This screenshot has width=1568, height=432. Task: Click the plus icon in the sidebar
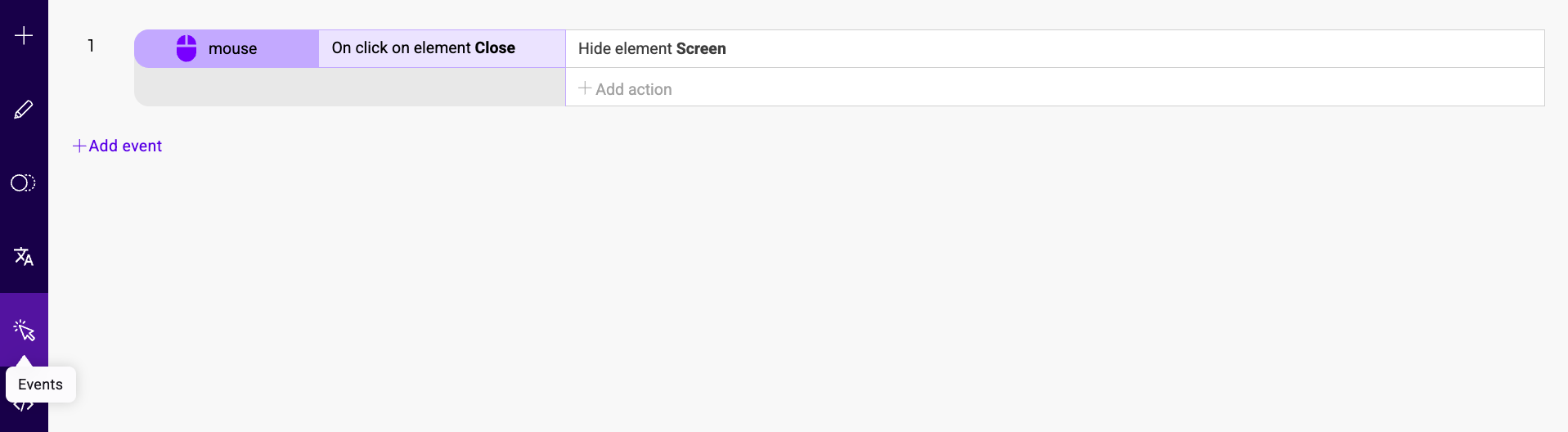(24, 35)
